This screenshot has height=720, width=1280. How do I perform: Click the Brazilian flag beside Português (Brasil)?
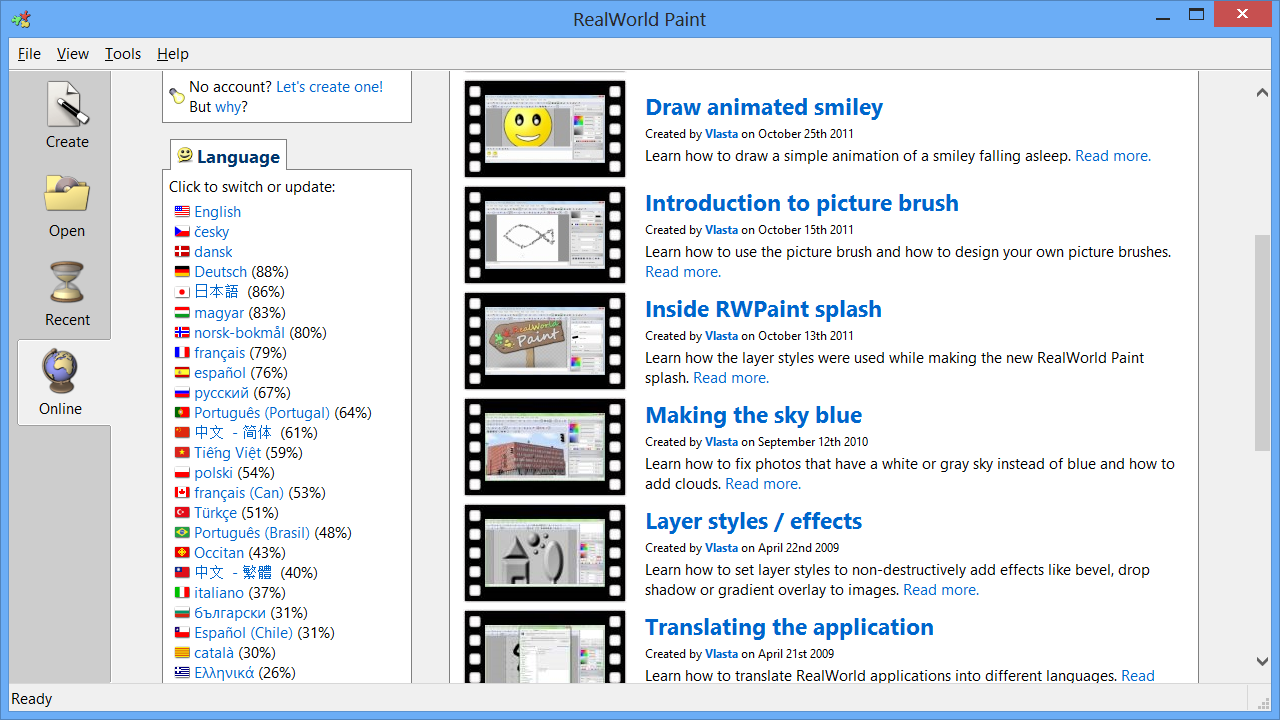point(182,532)
